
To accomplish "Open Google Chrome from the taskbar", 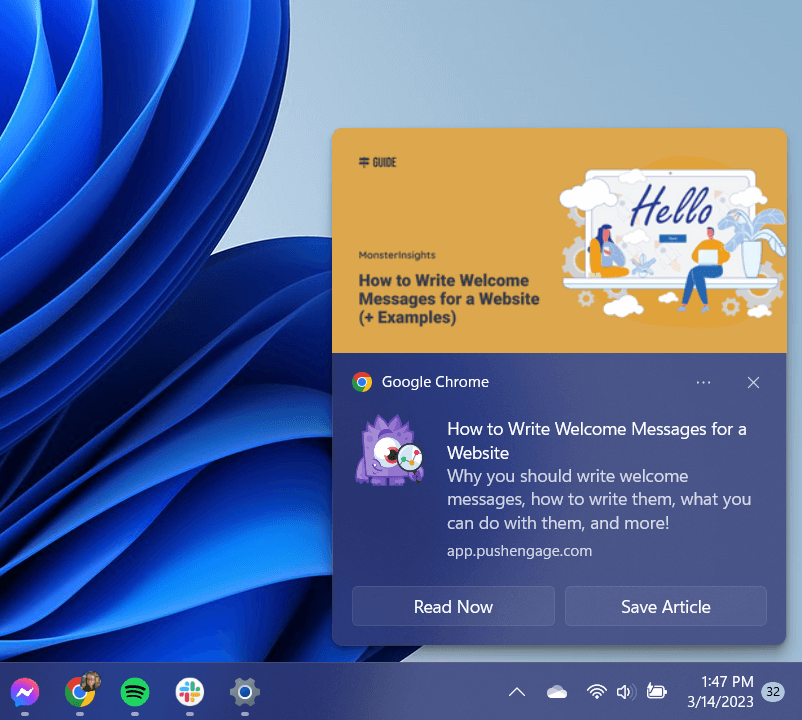I will point(80,691).
